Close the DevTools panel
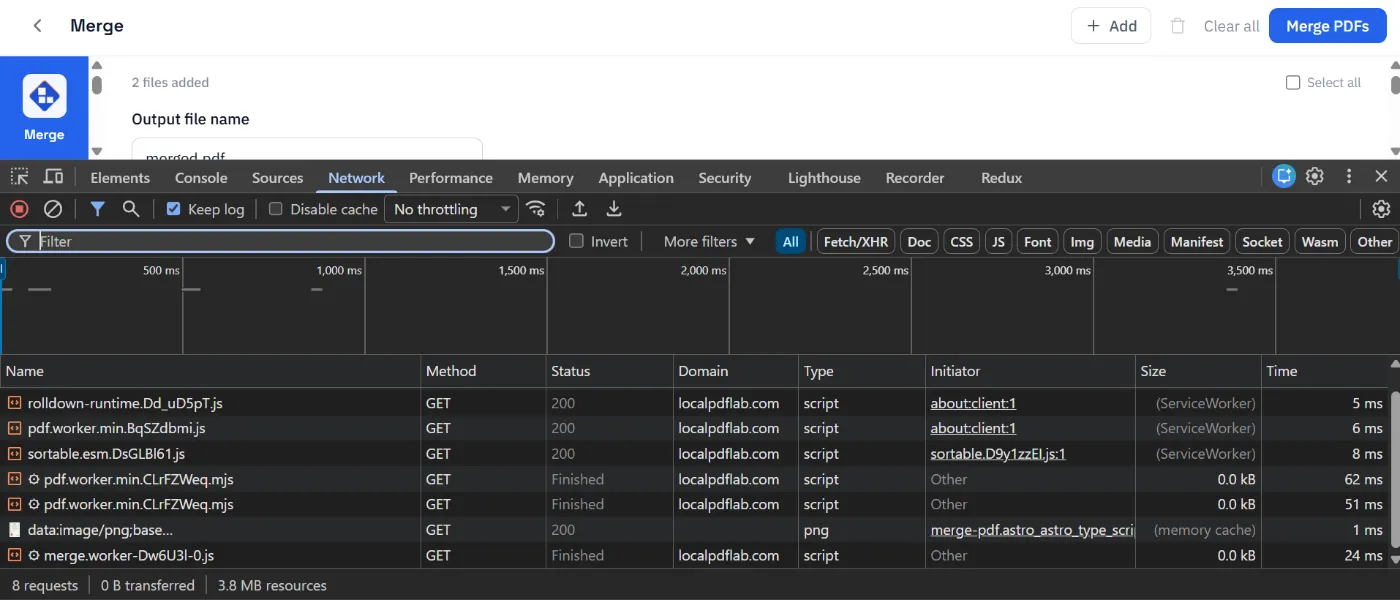Image resolution: width=1400 pixels, height=600 pixels. point(1381,176)
